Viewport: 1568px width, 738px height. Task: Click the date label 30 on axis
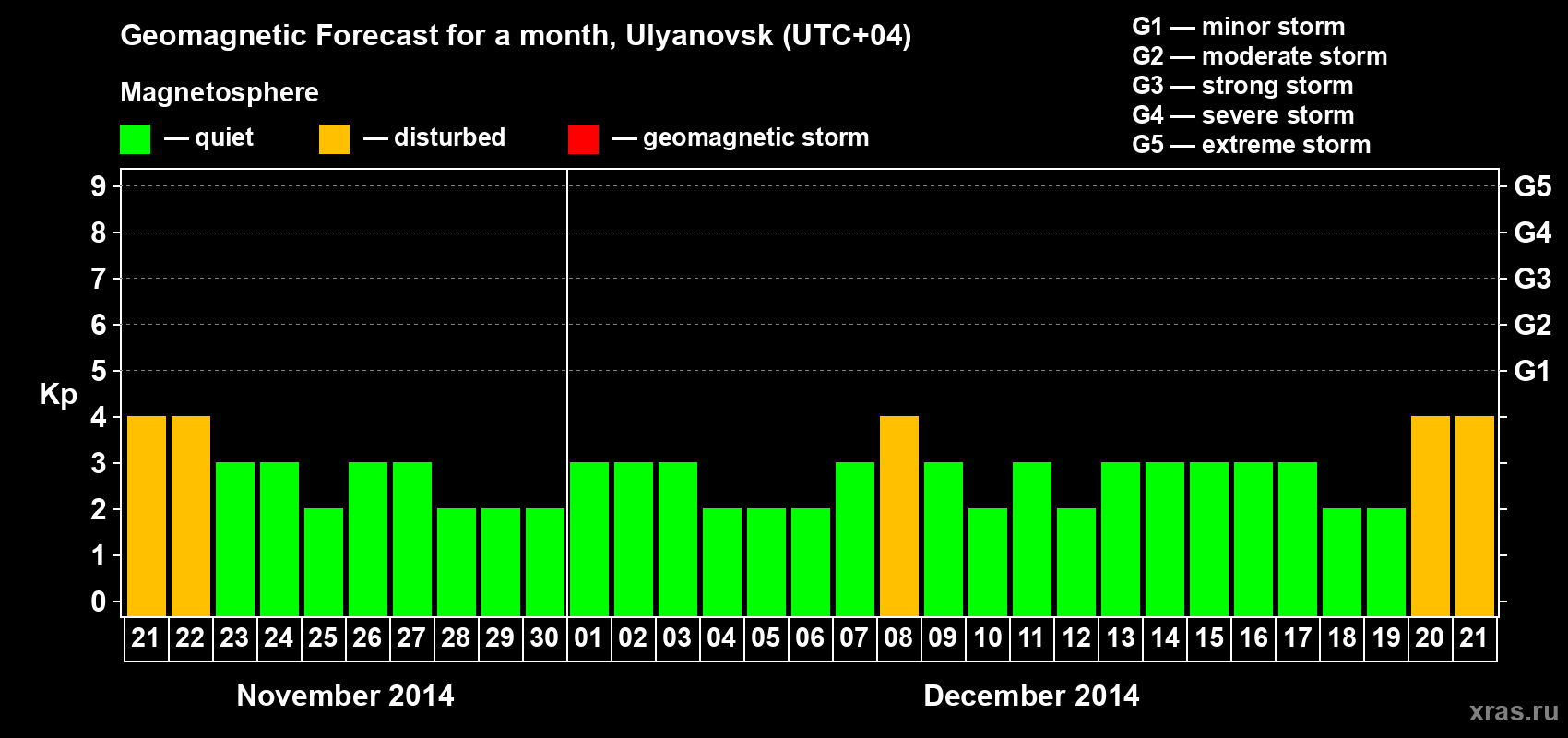(x=544, y=638)
